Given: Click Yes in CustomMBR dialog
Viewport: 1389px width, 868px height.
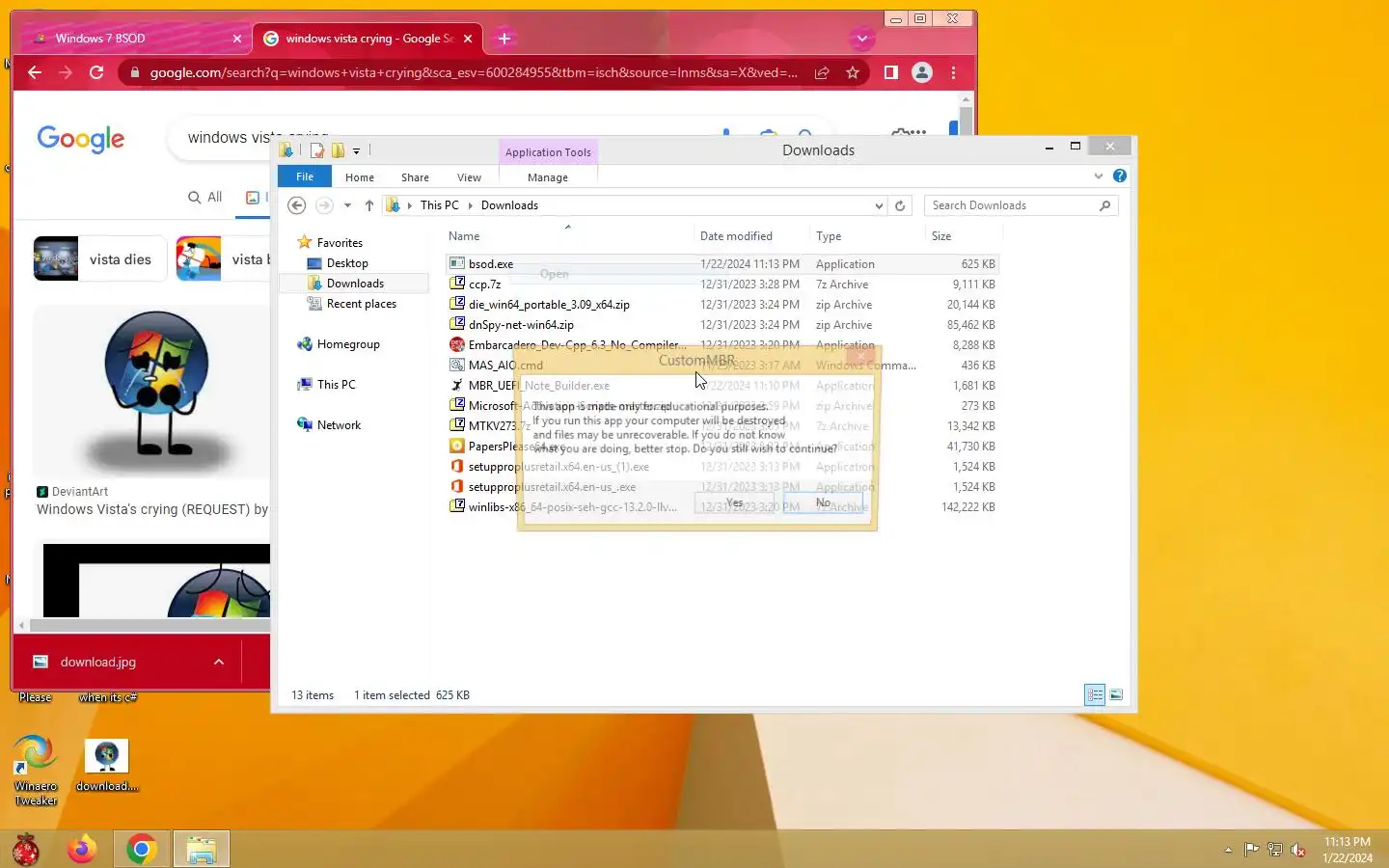Looking at the screenshot, I should (x=734, y=502).
